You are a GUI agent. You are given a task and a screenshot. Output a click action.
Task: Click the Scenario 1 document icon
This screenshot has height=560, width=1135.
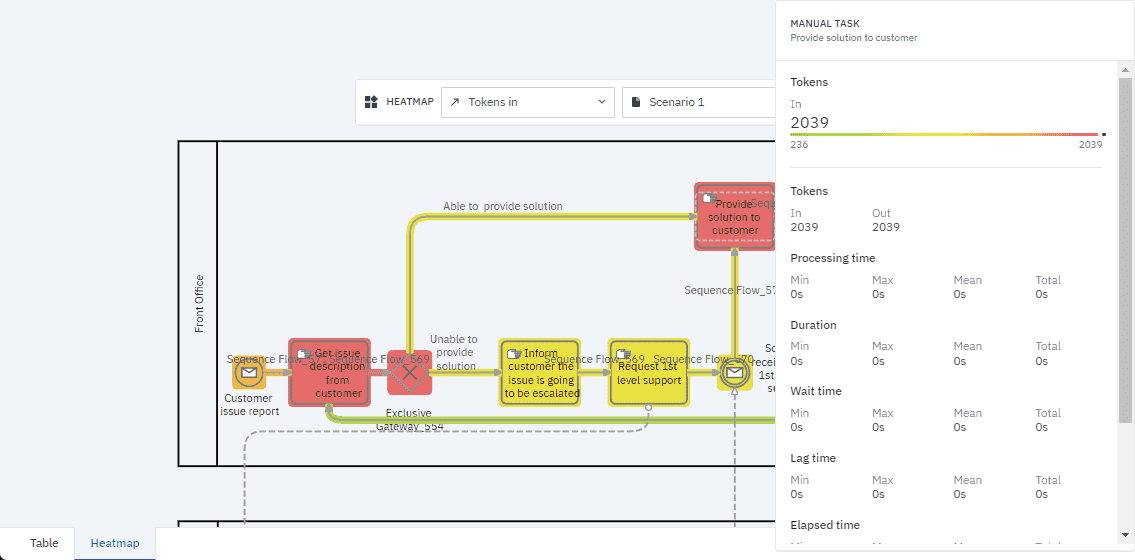tap(636, 102)
